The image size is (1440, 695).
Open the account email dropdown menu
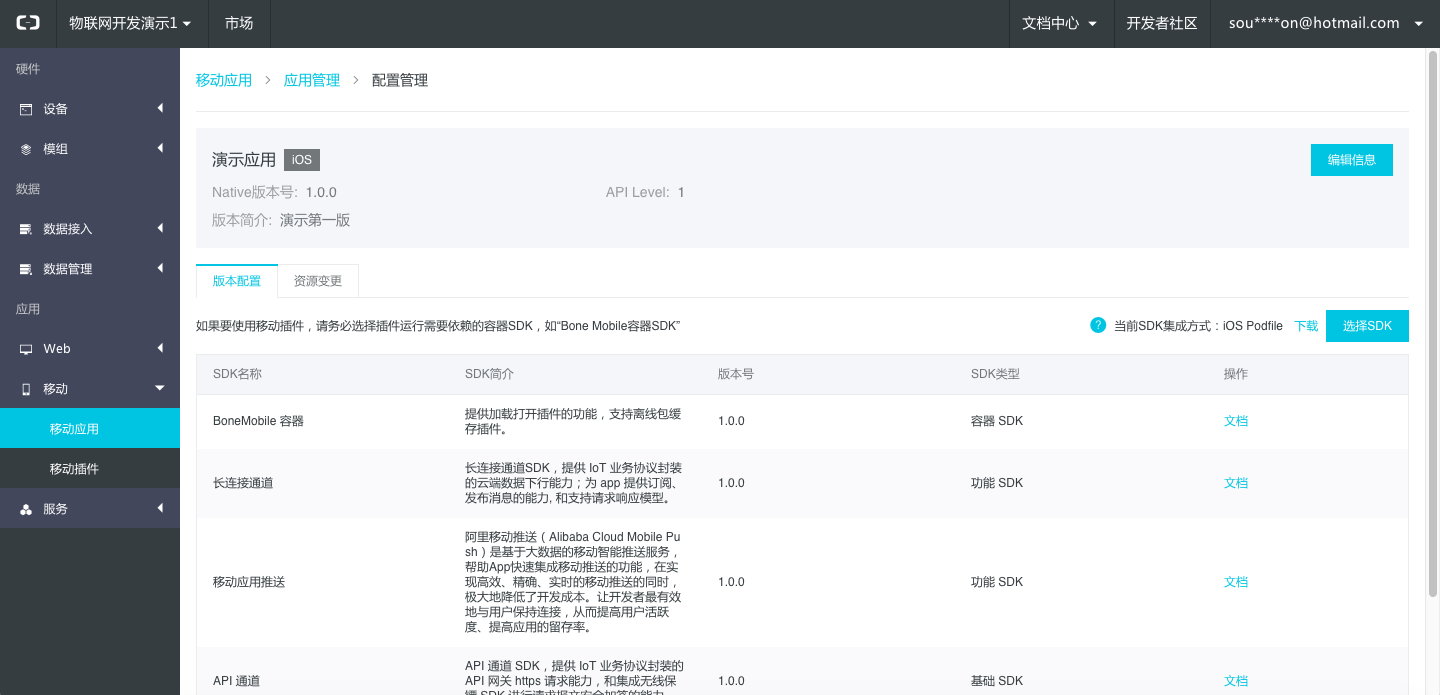tap(1325, 23)
